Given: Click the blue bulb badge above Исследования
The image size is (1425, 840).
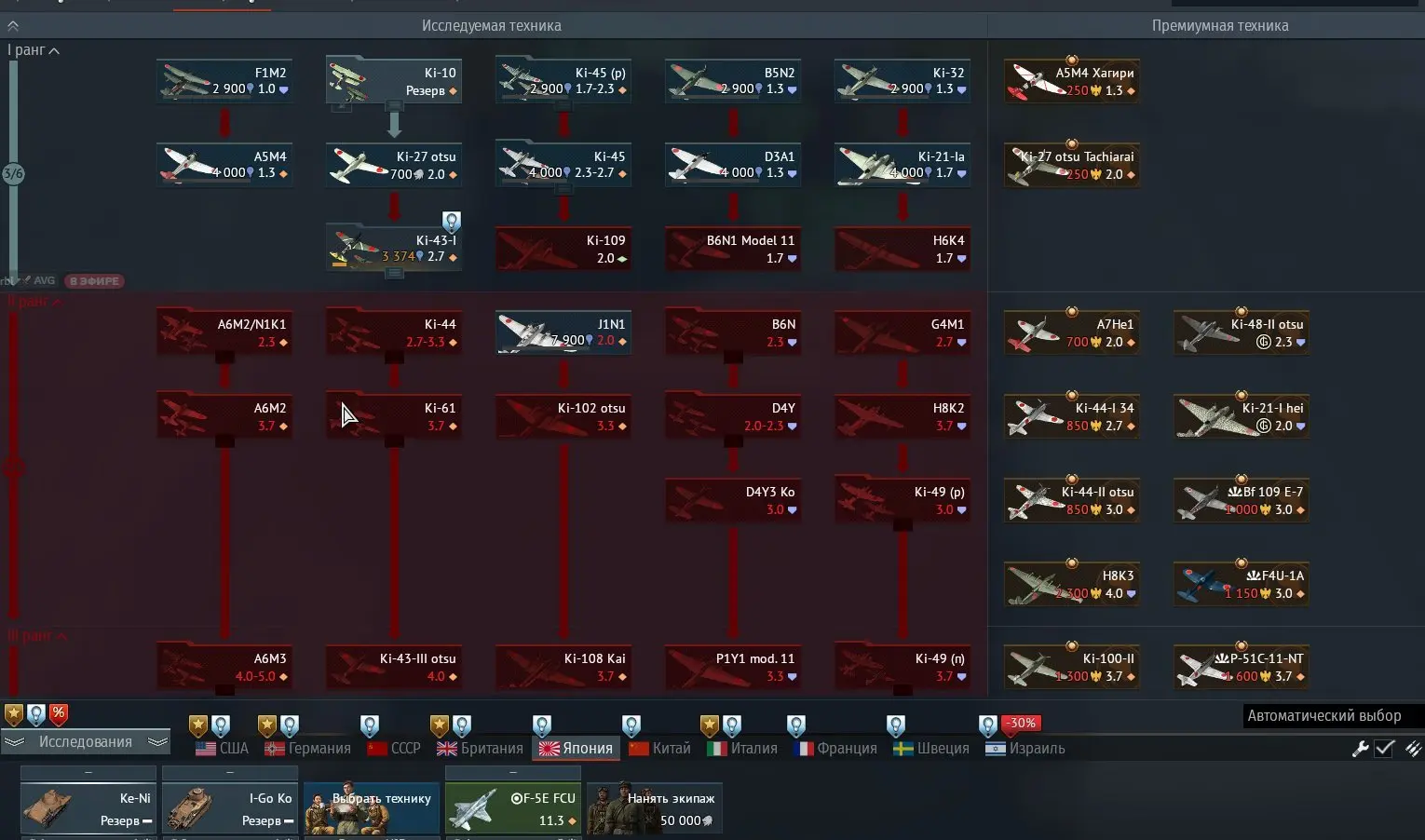Looking at the screenshot, I should [x=35, y=714].
